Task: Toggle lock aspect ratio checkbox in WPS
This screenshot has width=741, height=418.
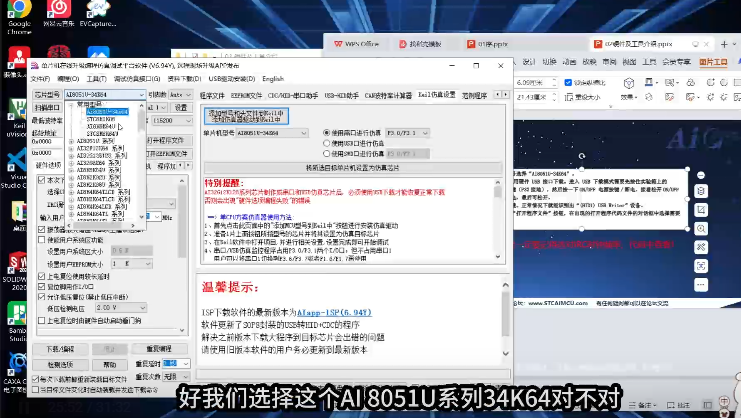Action: 569,82
